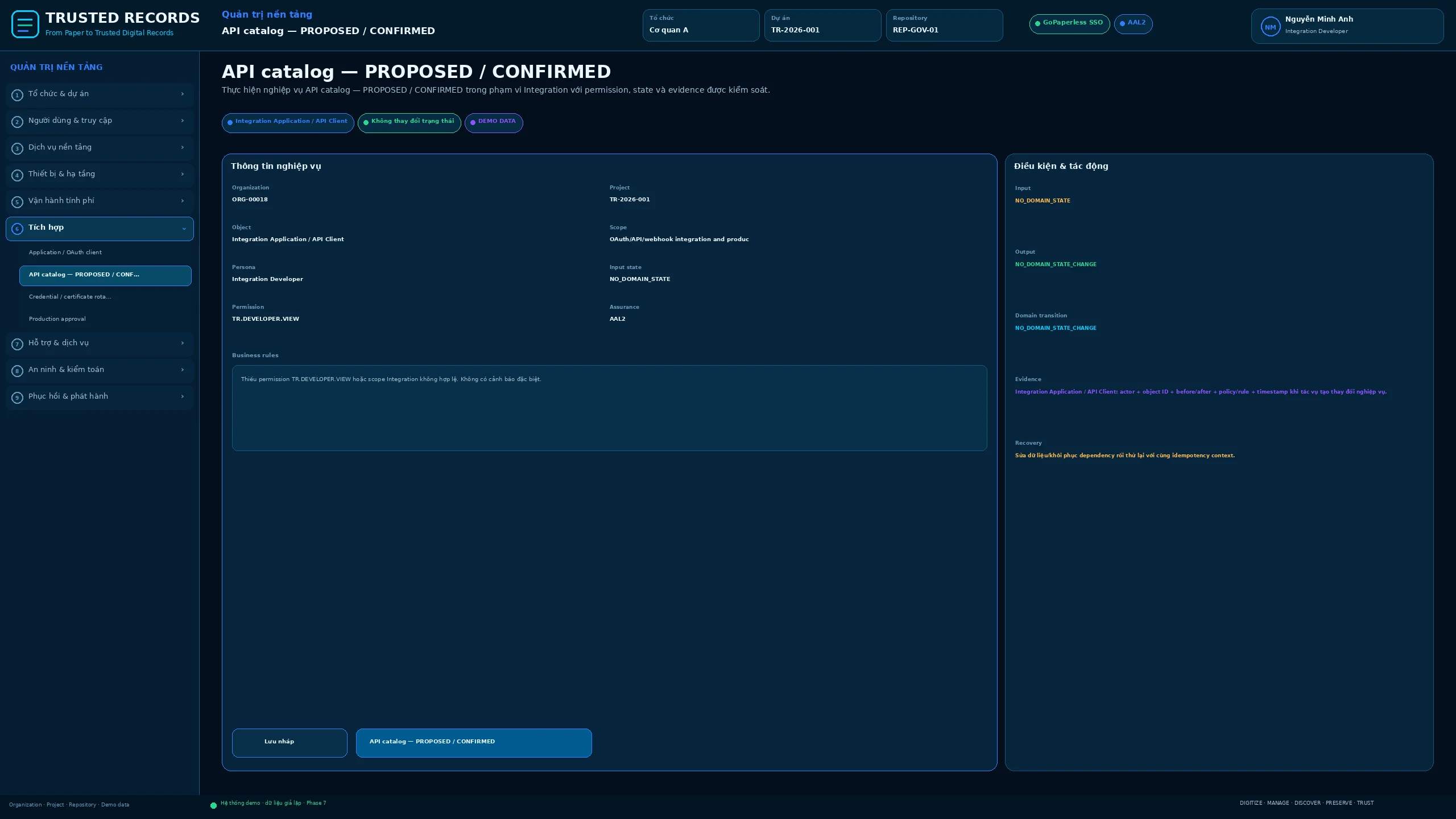Screen dimensions: 1456x819
Task: Click the step 9 number icon for Phục hồi & phát hành
Action: [x=17, y=398]
